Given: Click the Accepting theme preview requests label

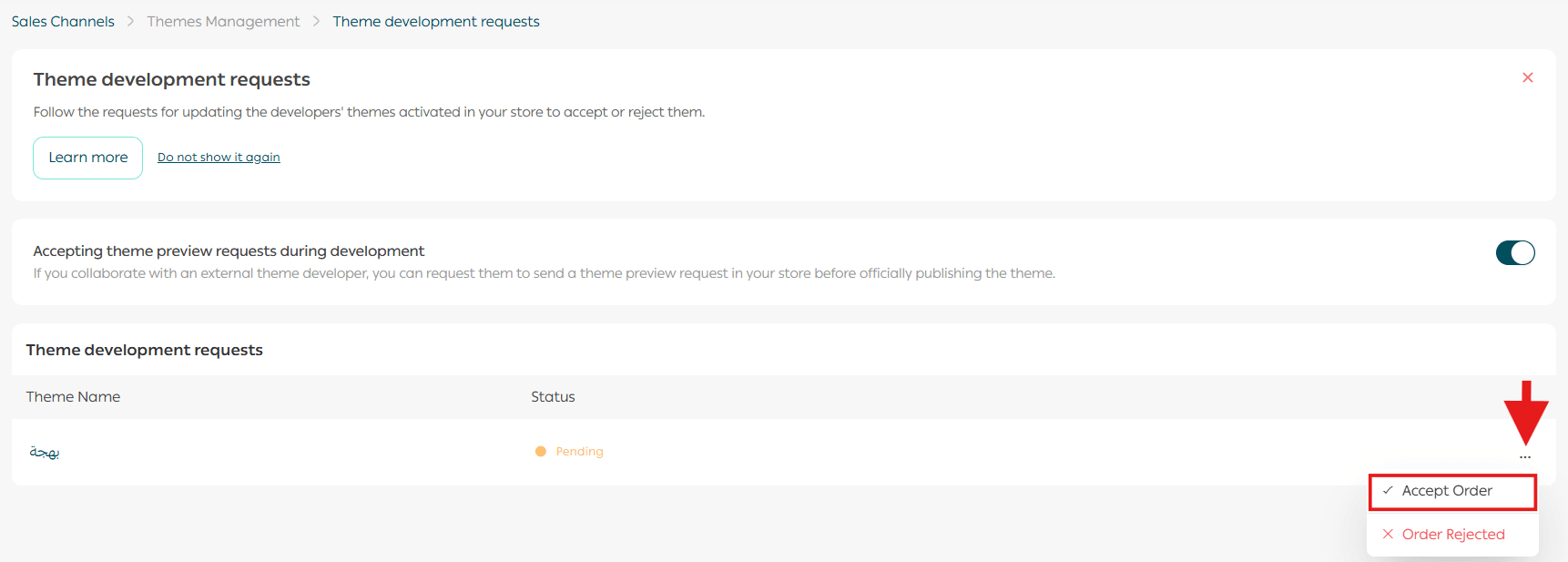Looking at the screenshot, I should tap(229, 250).
